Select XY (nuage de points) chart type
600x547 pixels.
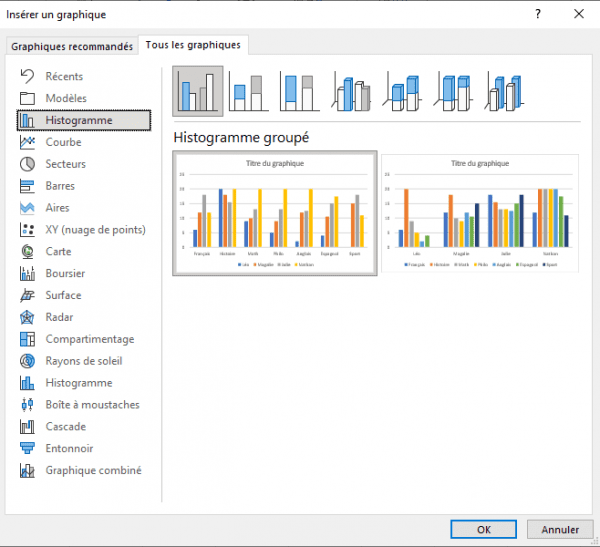tap(84, 230)
